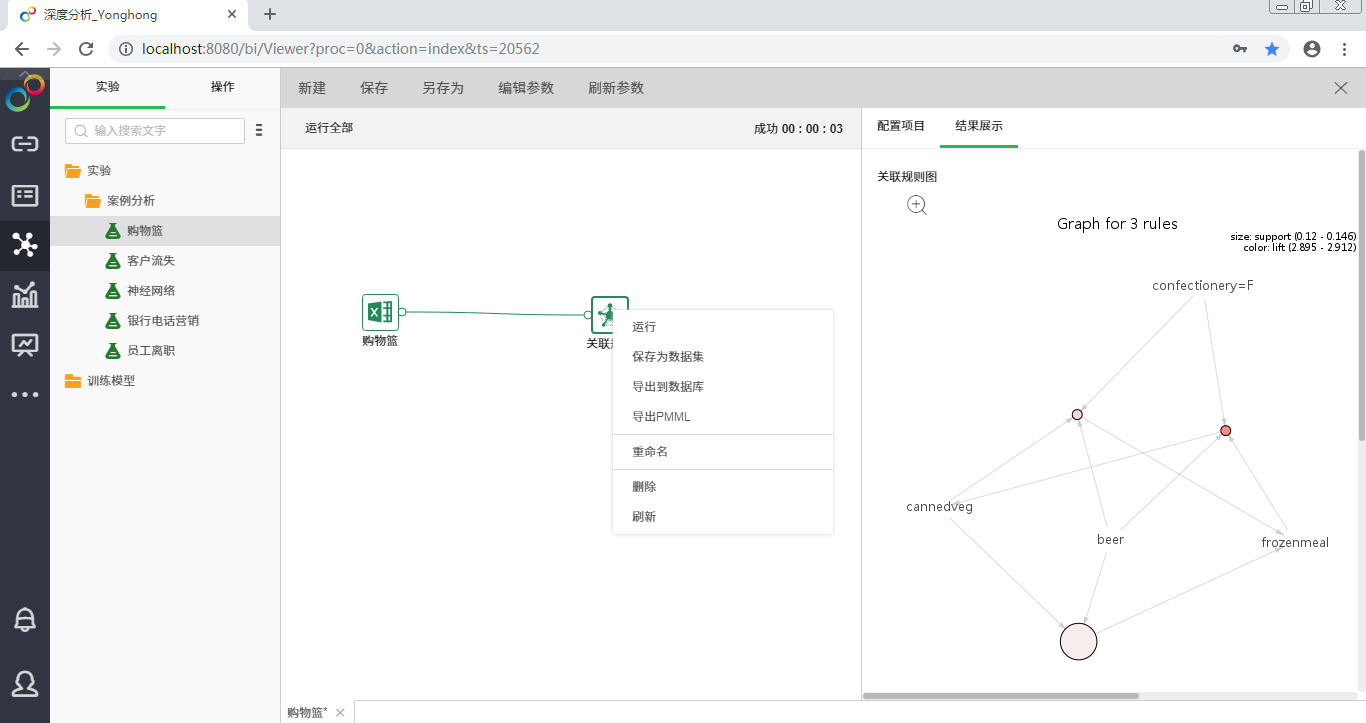Screen dimensions: 1366x723
Task: Expand the 训练模型 folder
Action: tap(72, 381)
